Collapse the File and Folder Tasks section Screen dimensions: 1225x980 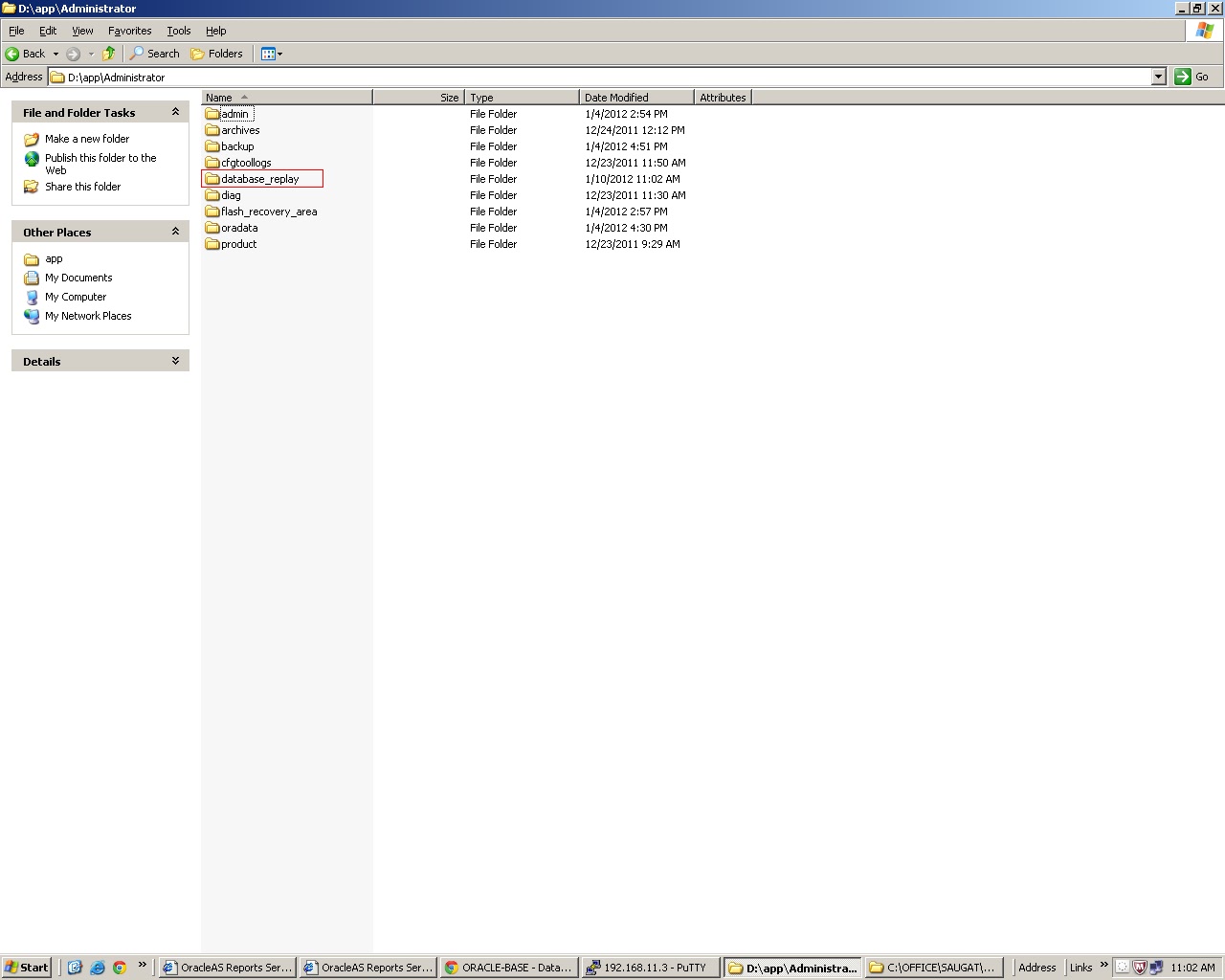175,112
